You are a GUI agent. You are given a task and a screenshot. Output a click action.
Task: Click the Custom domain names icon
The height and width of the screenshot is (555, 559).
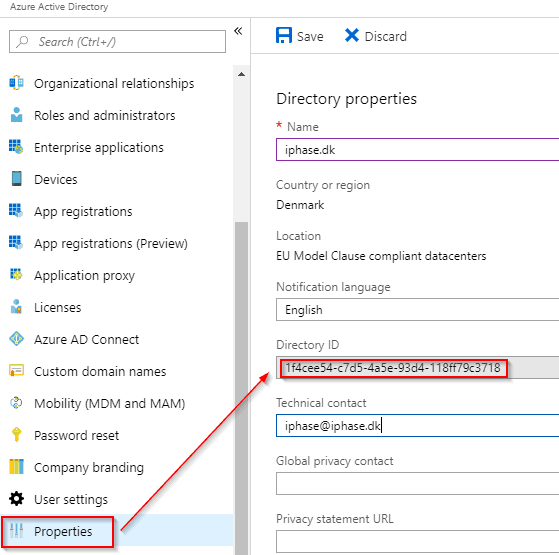(x=16, y=371)
